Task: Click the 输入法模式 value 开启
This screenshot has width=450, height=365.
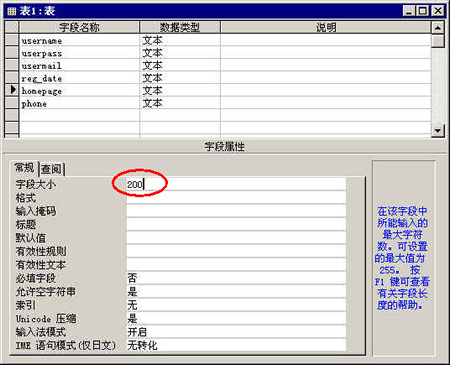Action: tap(236, 331)
